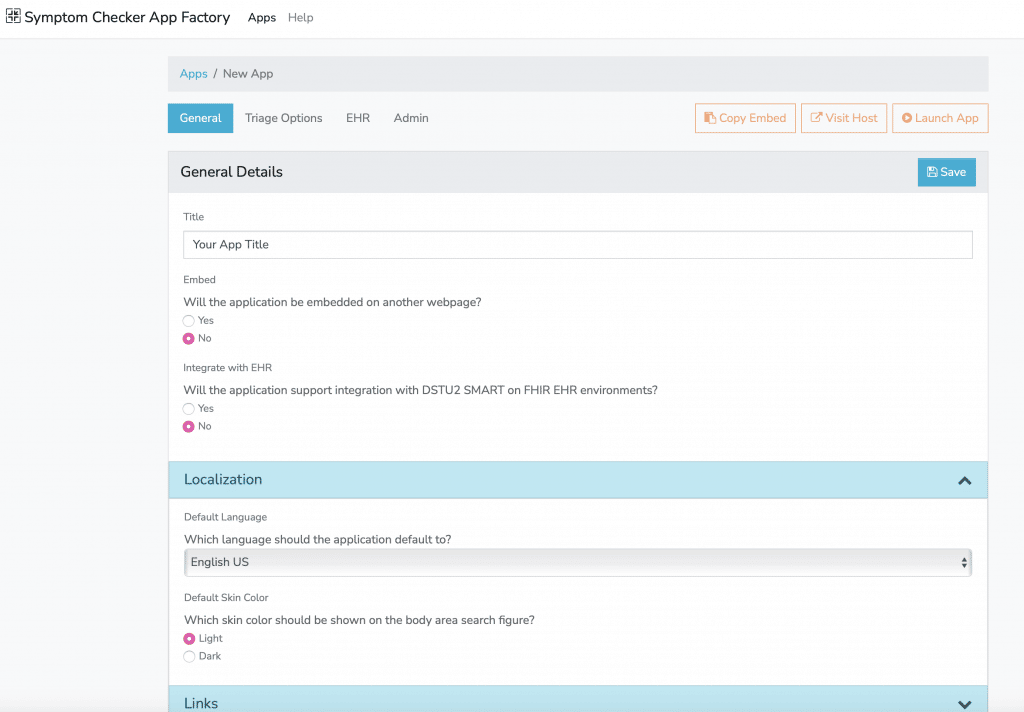Collapse the Localization section chevron

point(965,481)
